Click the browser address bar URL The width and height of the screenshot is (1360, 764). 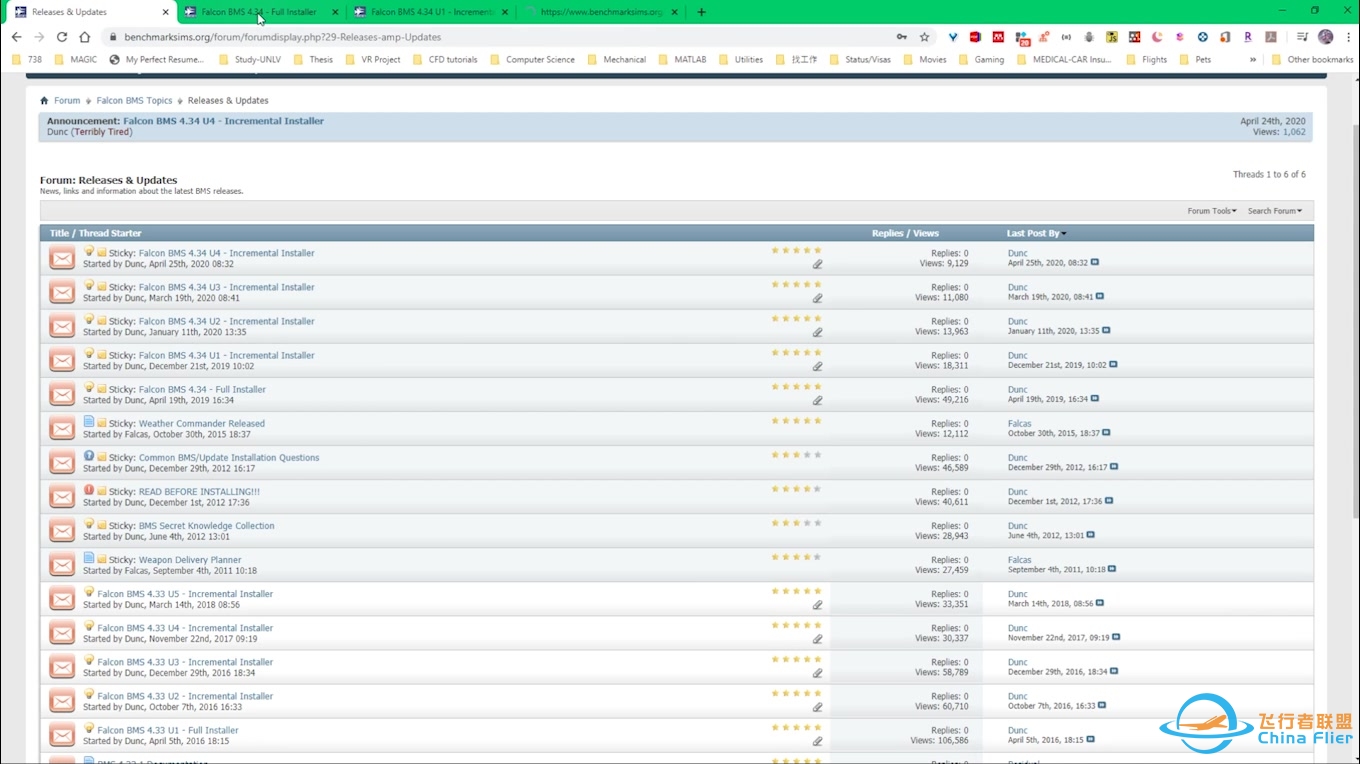point(282,37)
